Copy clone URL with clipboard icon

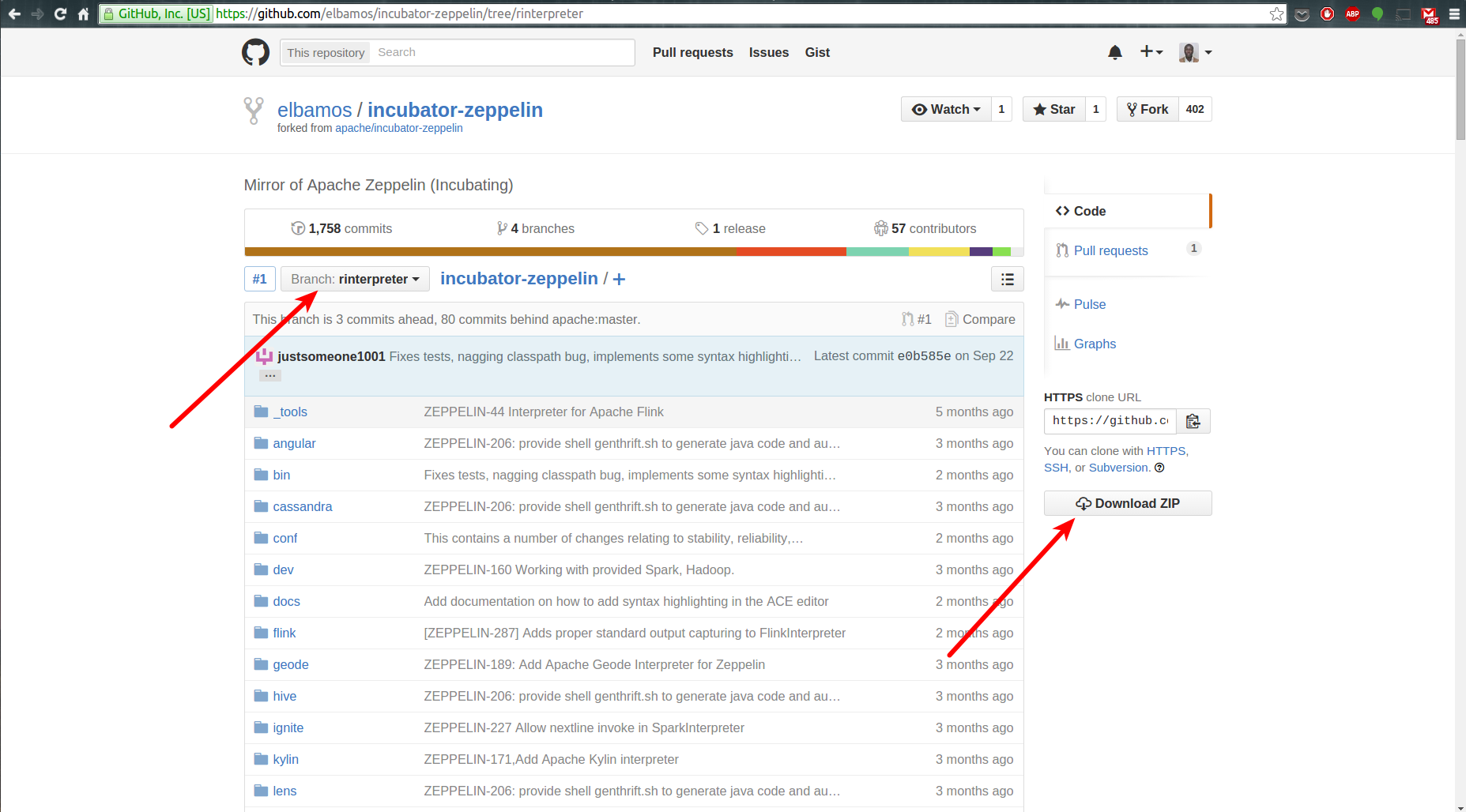point(1193,421)
